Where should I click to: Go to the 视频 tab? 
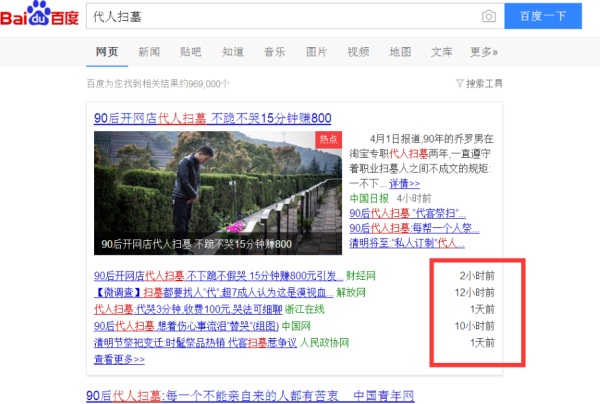click(x=358, y=52)
